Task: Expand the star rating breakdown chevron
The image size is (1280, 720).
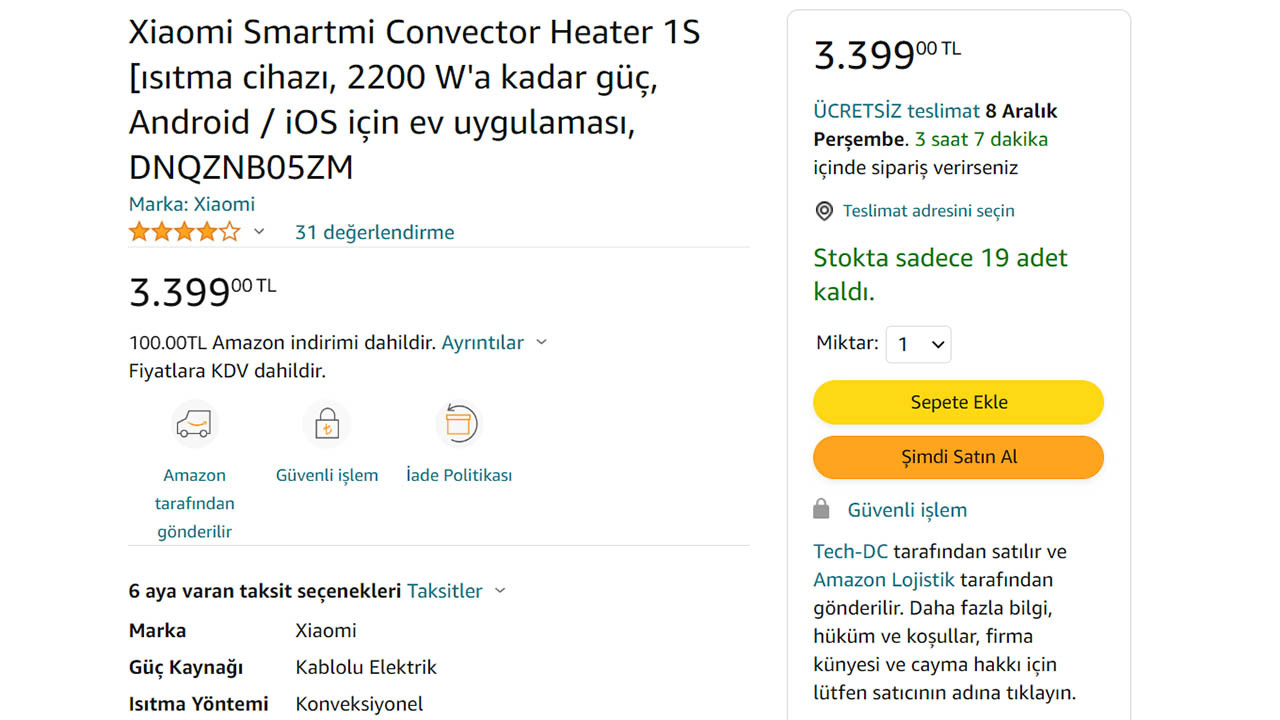Action: click(259, 232)
